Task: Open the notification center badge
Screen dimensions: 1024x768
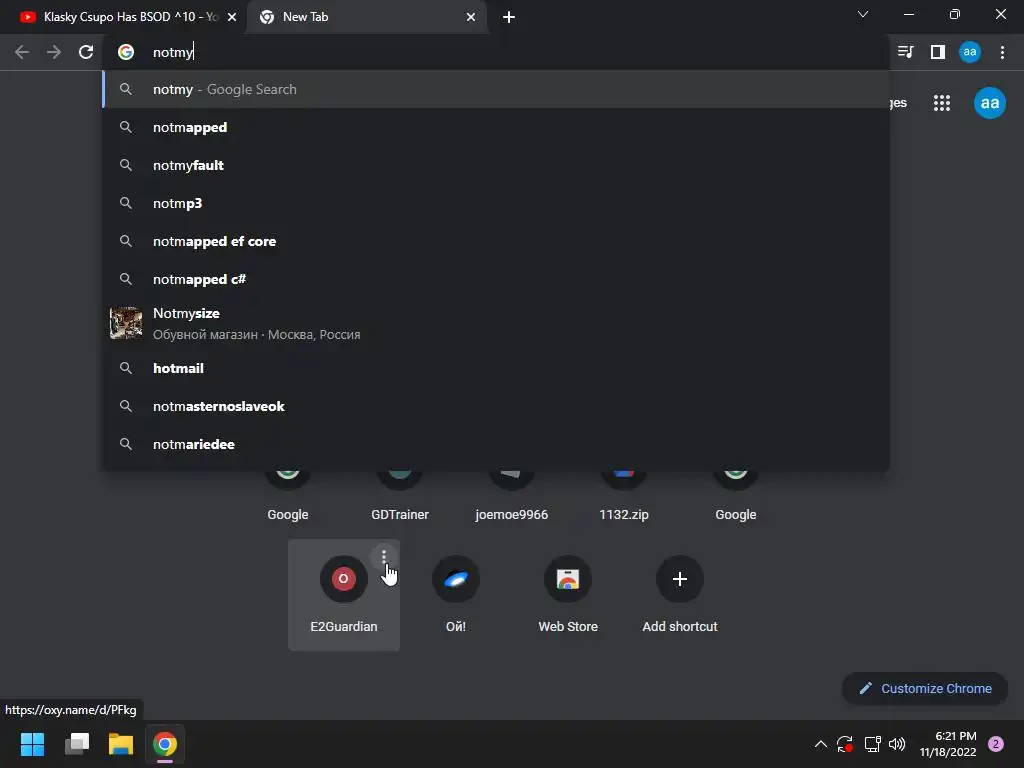Action: (996, 744)
